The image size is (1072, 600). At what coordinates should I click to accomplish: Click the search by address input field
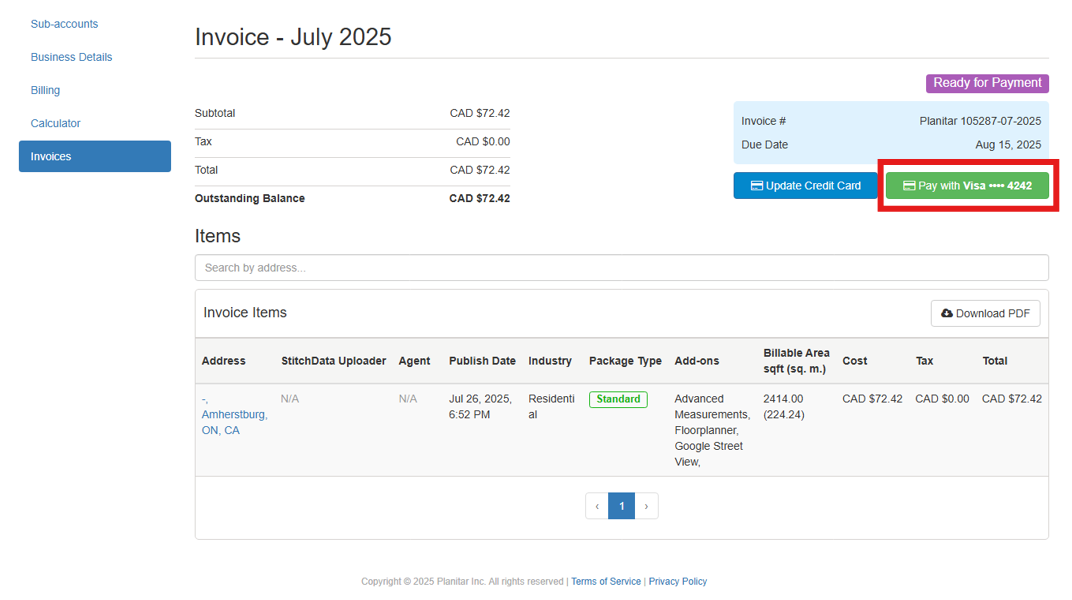[x=621, y=267]
